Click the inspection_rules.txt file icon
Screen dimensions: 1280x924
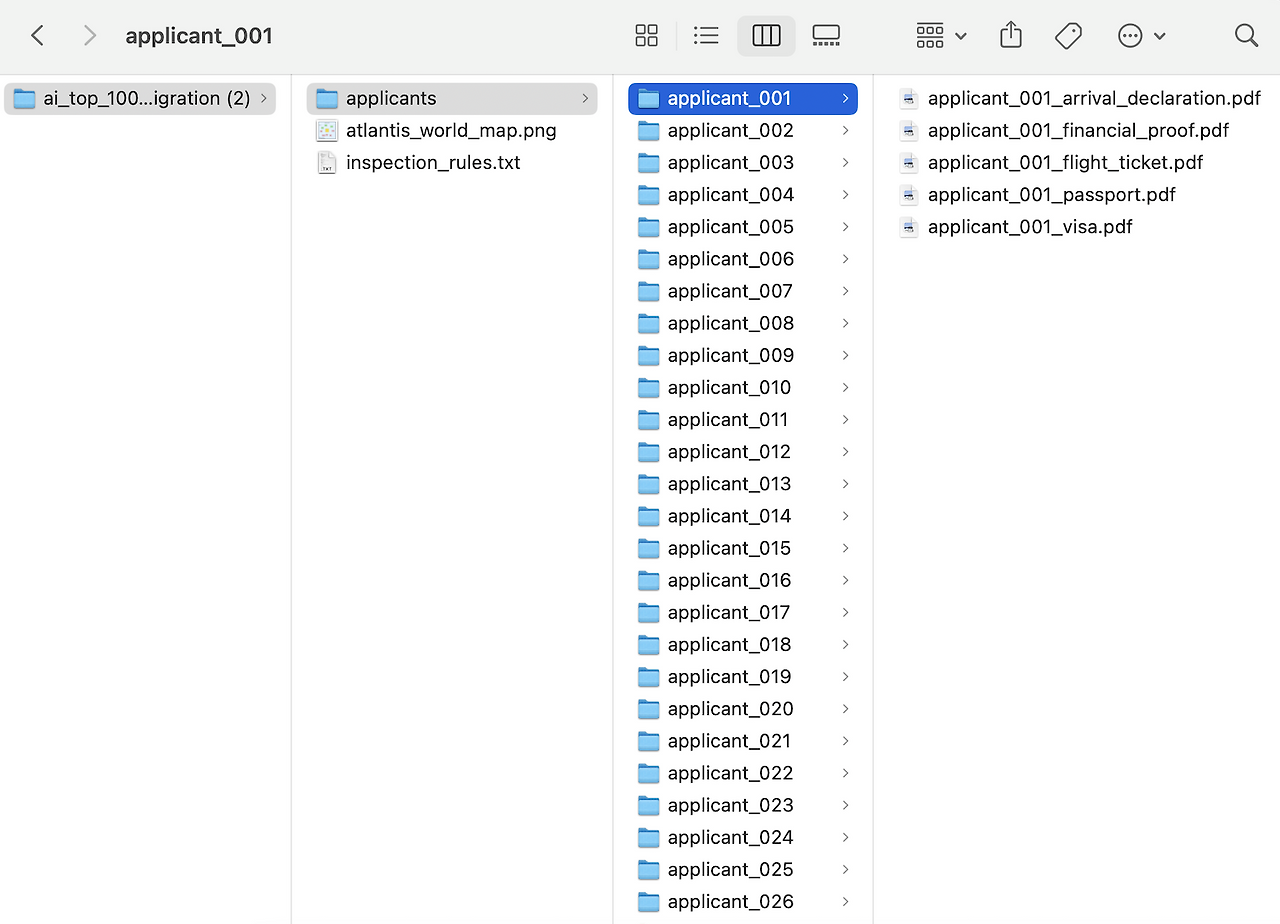(327, 162)
